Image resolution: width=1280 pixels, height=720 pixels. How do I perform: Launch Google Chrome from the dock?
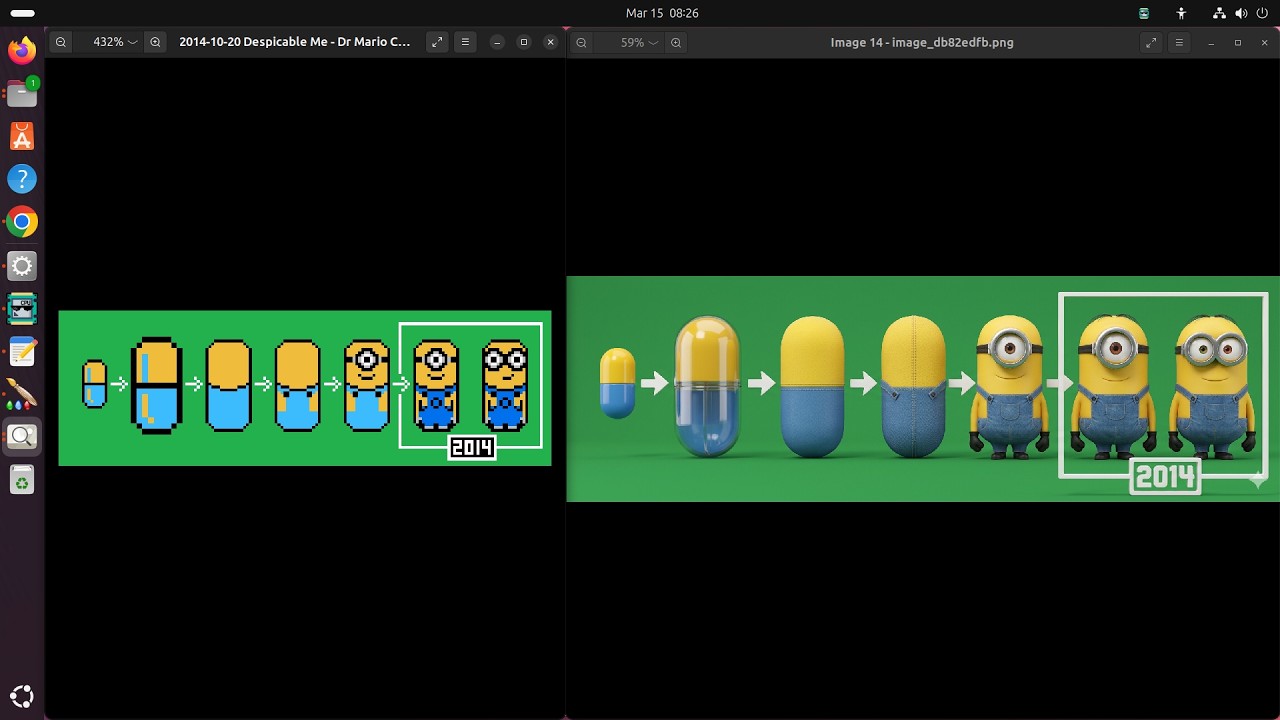click(22, 222)
